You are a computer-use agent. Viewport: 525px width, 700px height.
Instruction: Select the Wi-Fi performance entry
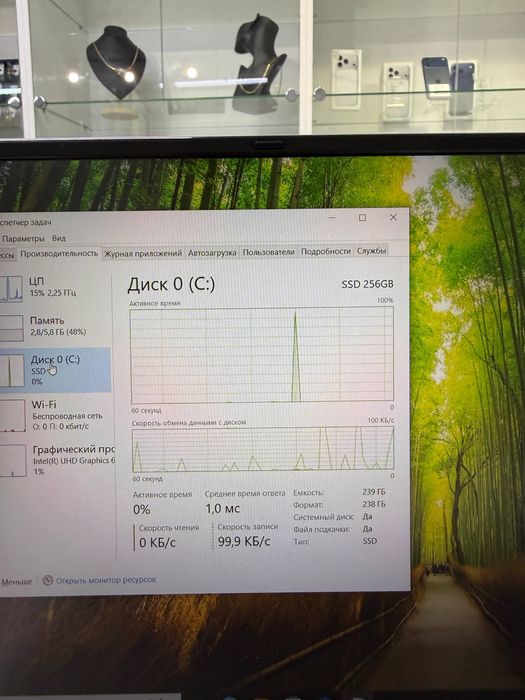click(54, 415)
